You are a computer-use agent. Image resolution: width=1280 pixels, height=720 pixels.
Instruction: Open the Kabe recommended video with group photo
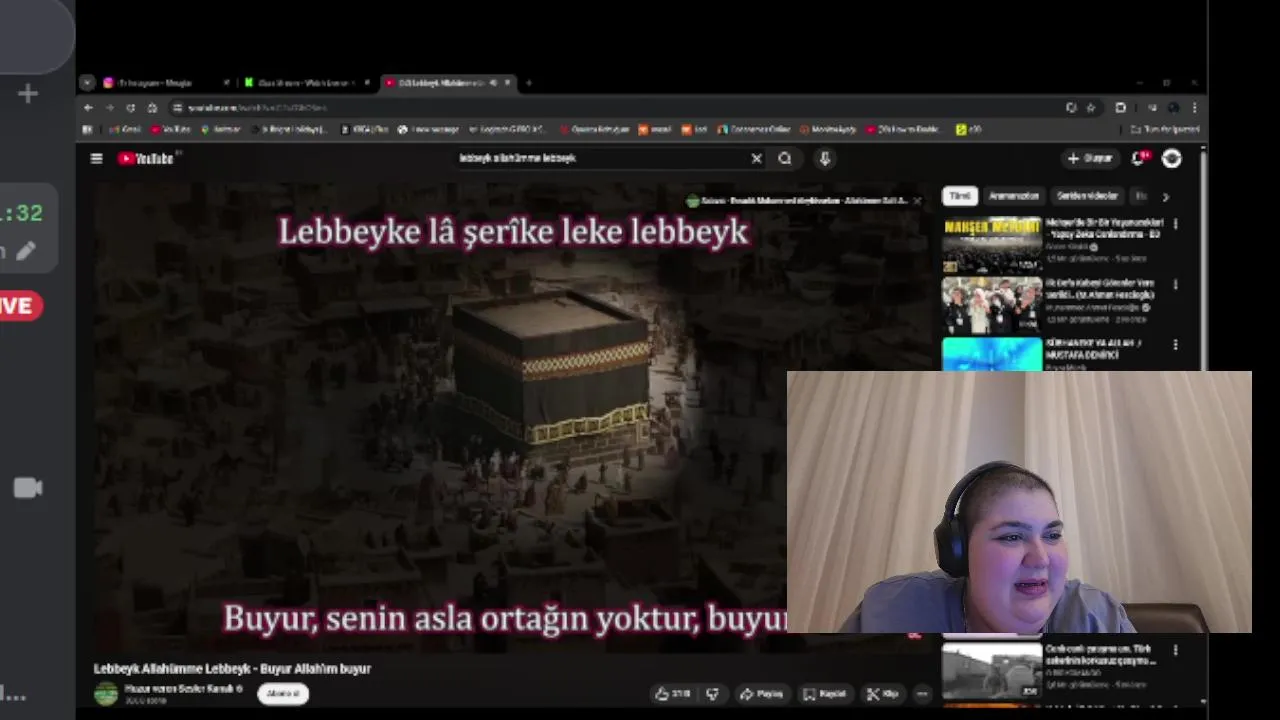tap(992, 305)
